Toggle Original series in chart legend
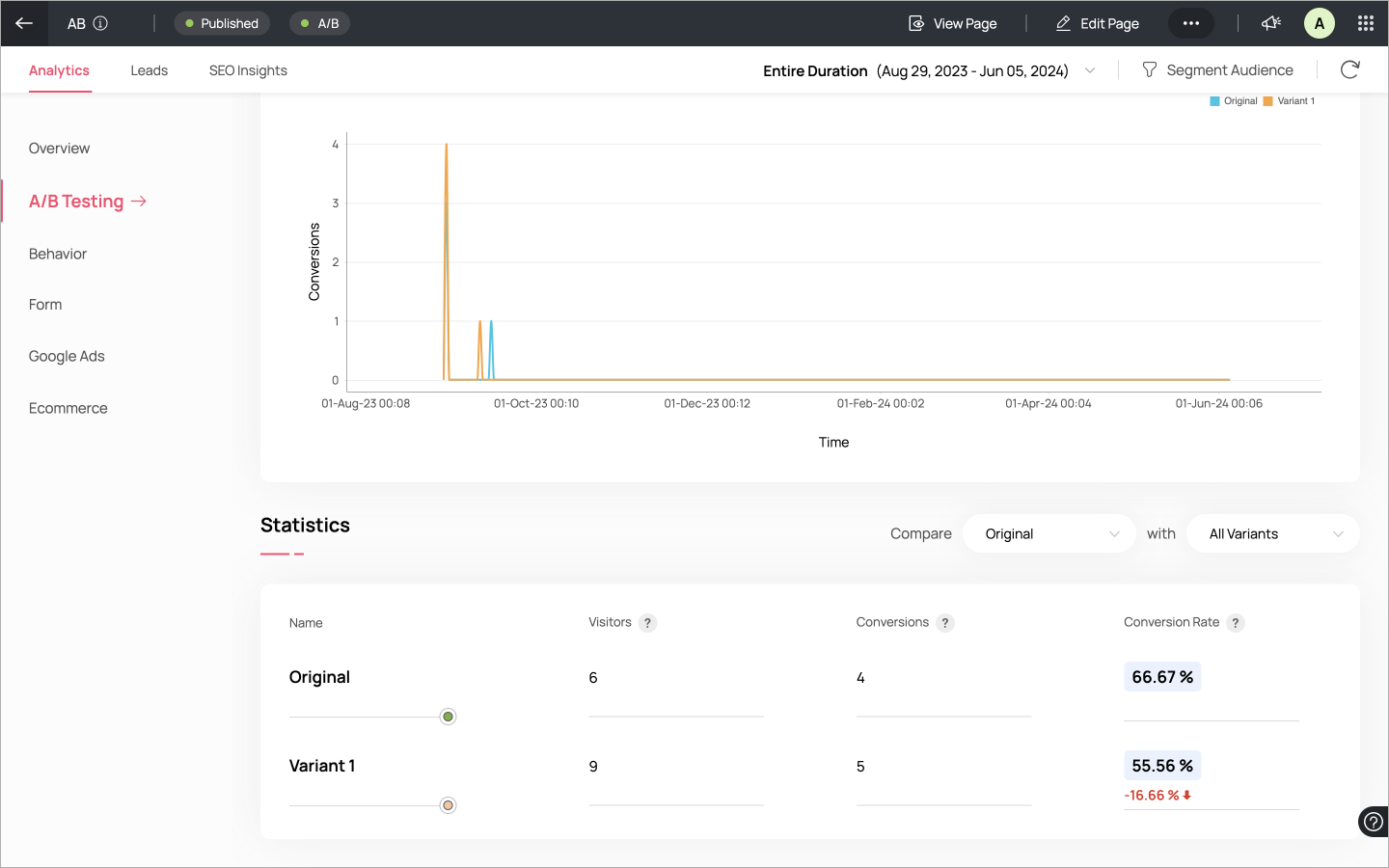The image size is (1389, 868). (x=1234, y=101)
